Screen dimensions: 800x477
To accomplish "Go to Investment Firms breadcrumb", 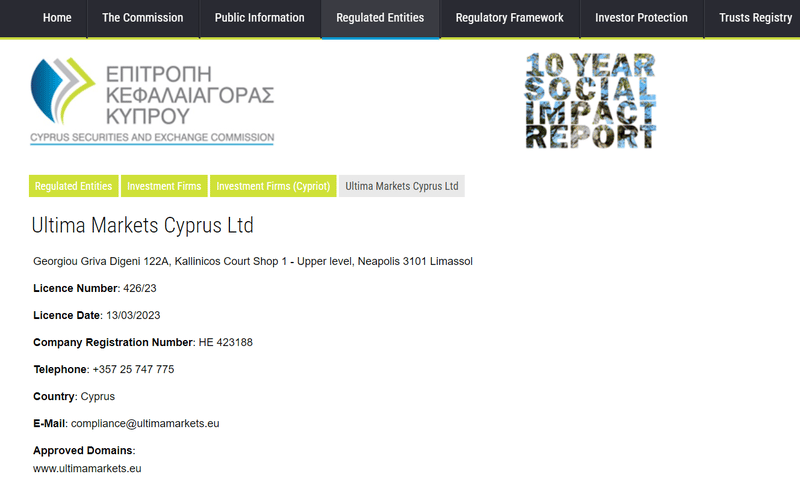I will 164,186.
